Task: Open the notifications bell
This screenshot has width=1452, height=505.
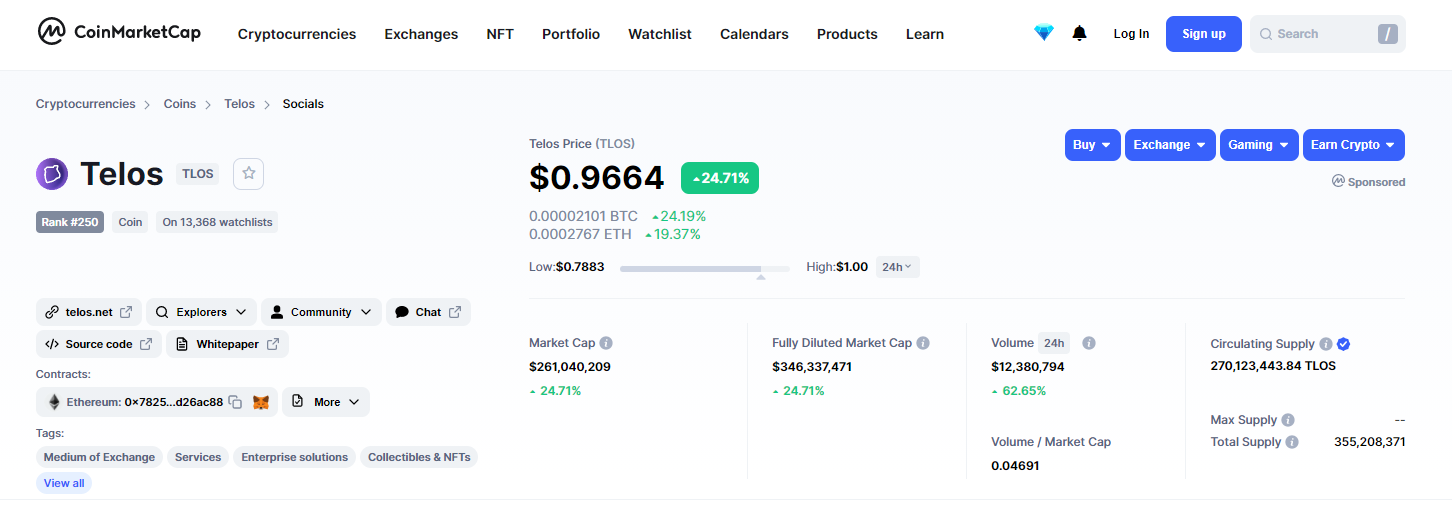Action: [1079, 33]
